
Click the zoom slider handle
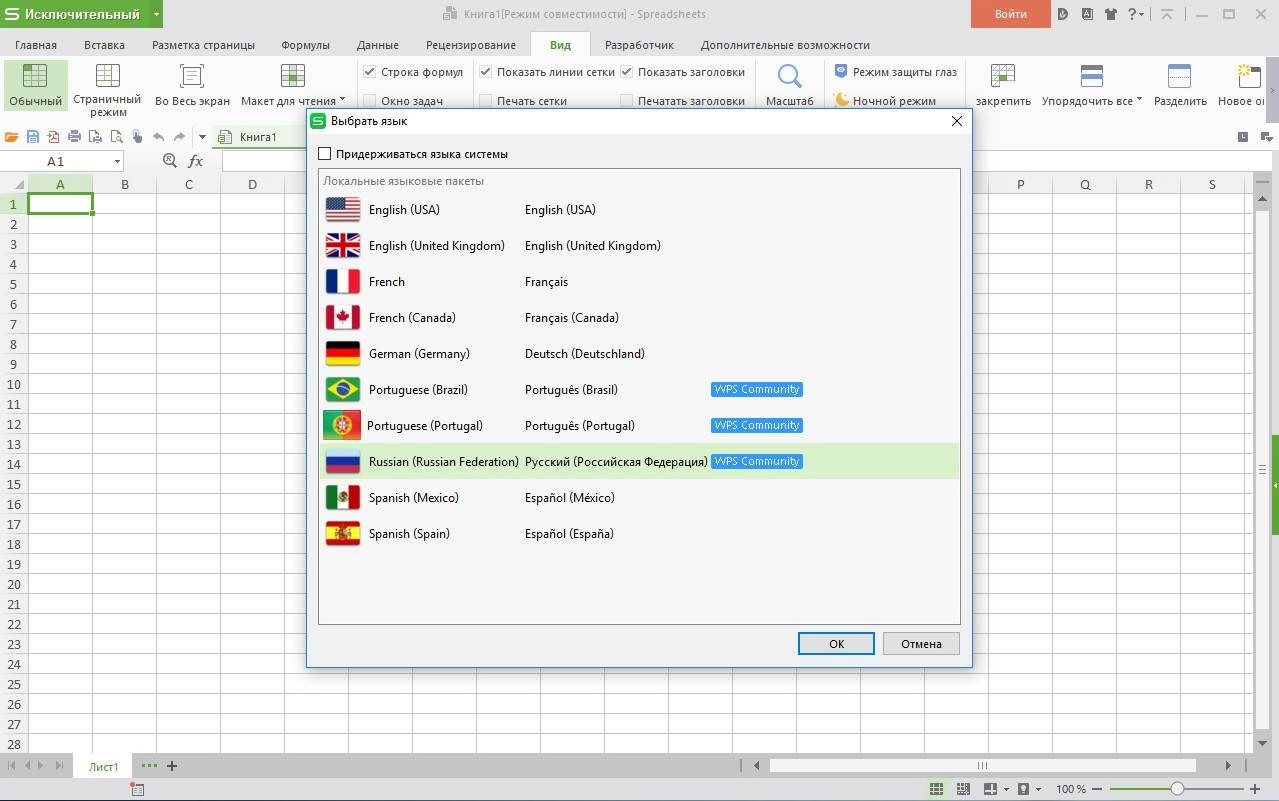coord(1177,789)
